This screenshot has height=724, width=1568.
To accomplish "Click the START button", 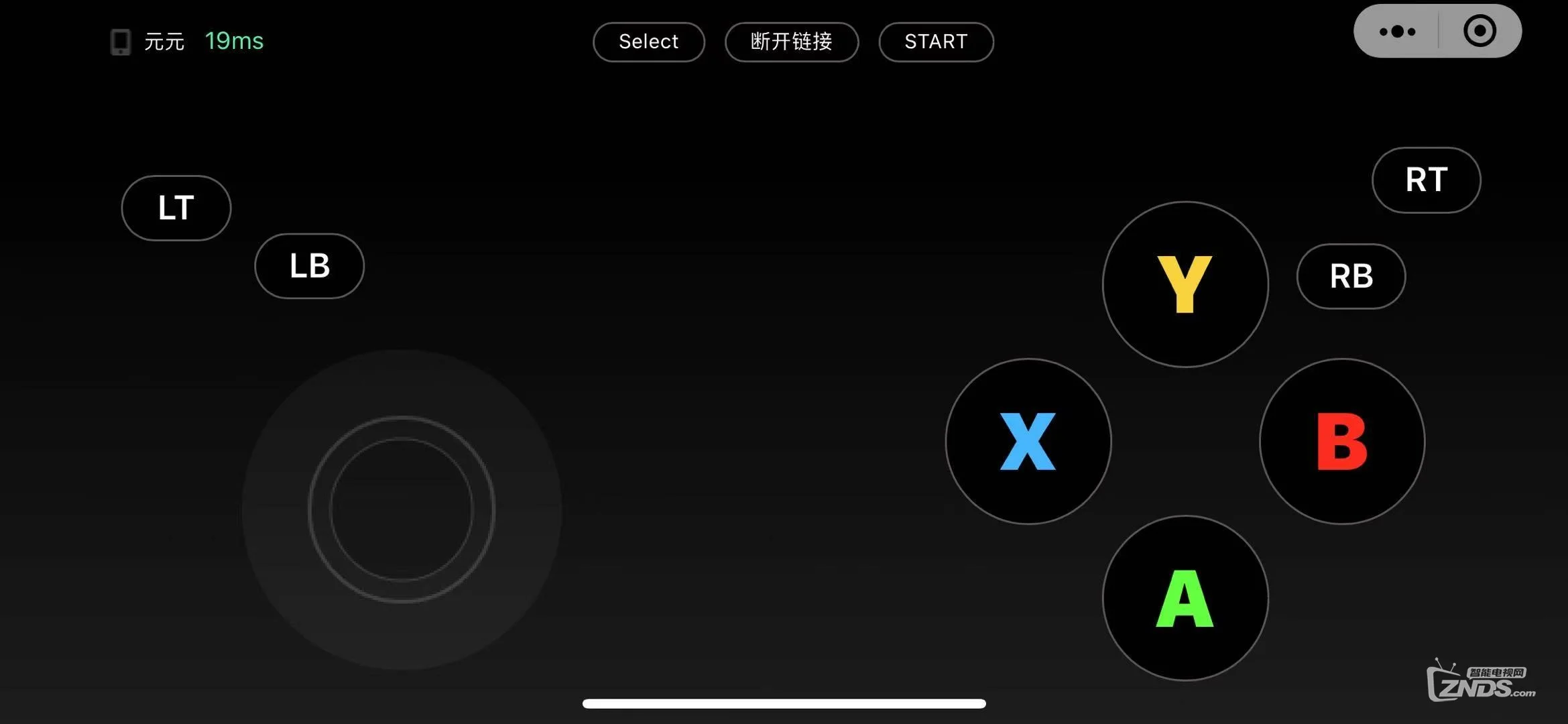I will coord(936,40).
